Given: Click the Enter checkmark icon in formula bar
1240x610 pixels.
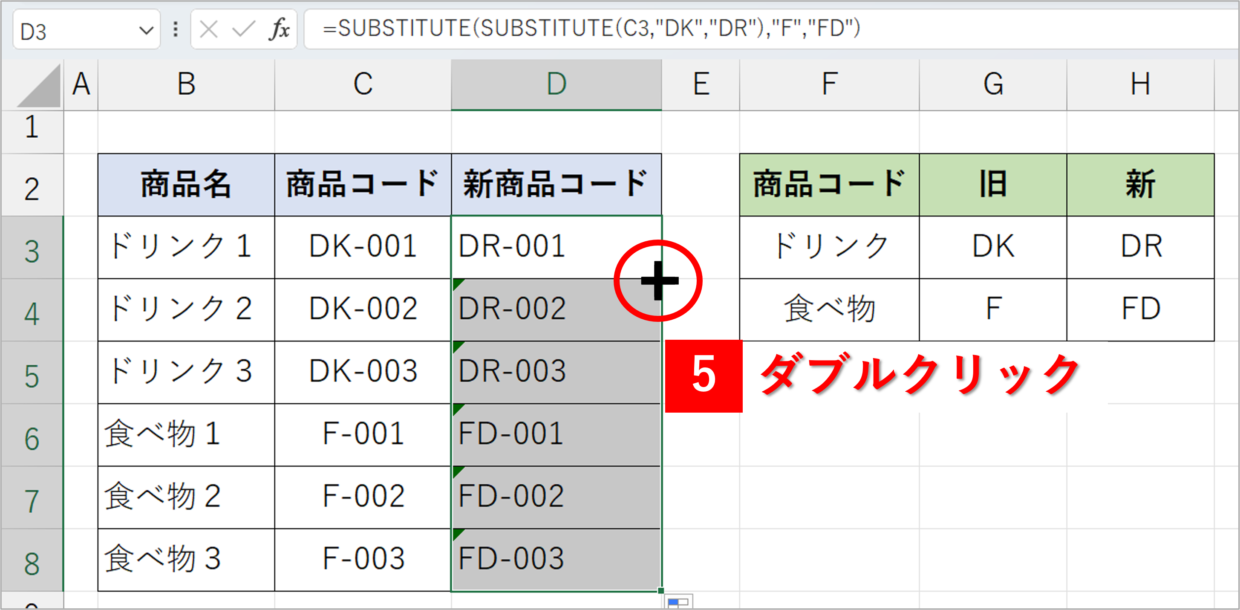Looking at the screenshot, I should click(243, 30).
